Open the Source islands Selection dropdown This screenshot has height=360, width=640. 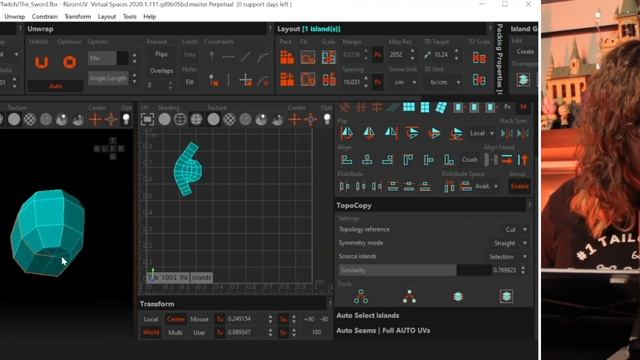pyautogui.click(x=508, y=257)
